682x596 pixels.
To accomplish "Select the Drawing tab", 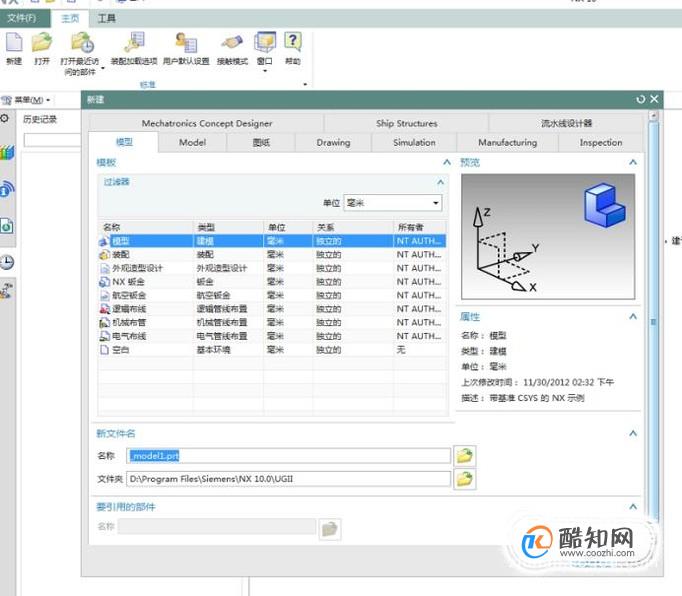I will coord(333,143).
